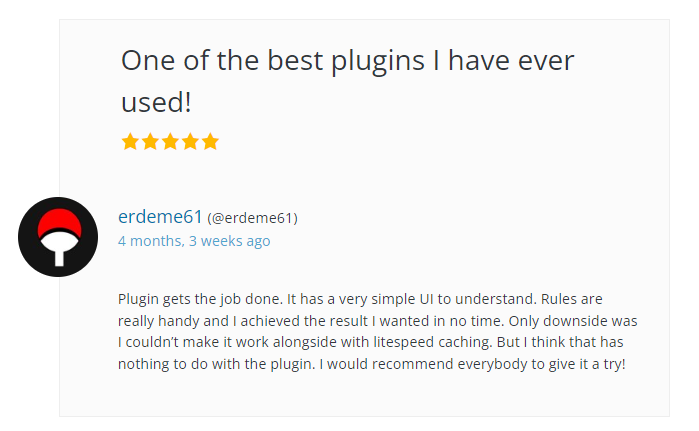
Task: Click the second gold rating star
Action: (150, 142)
